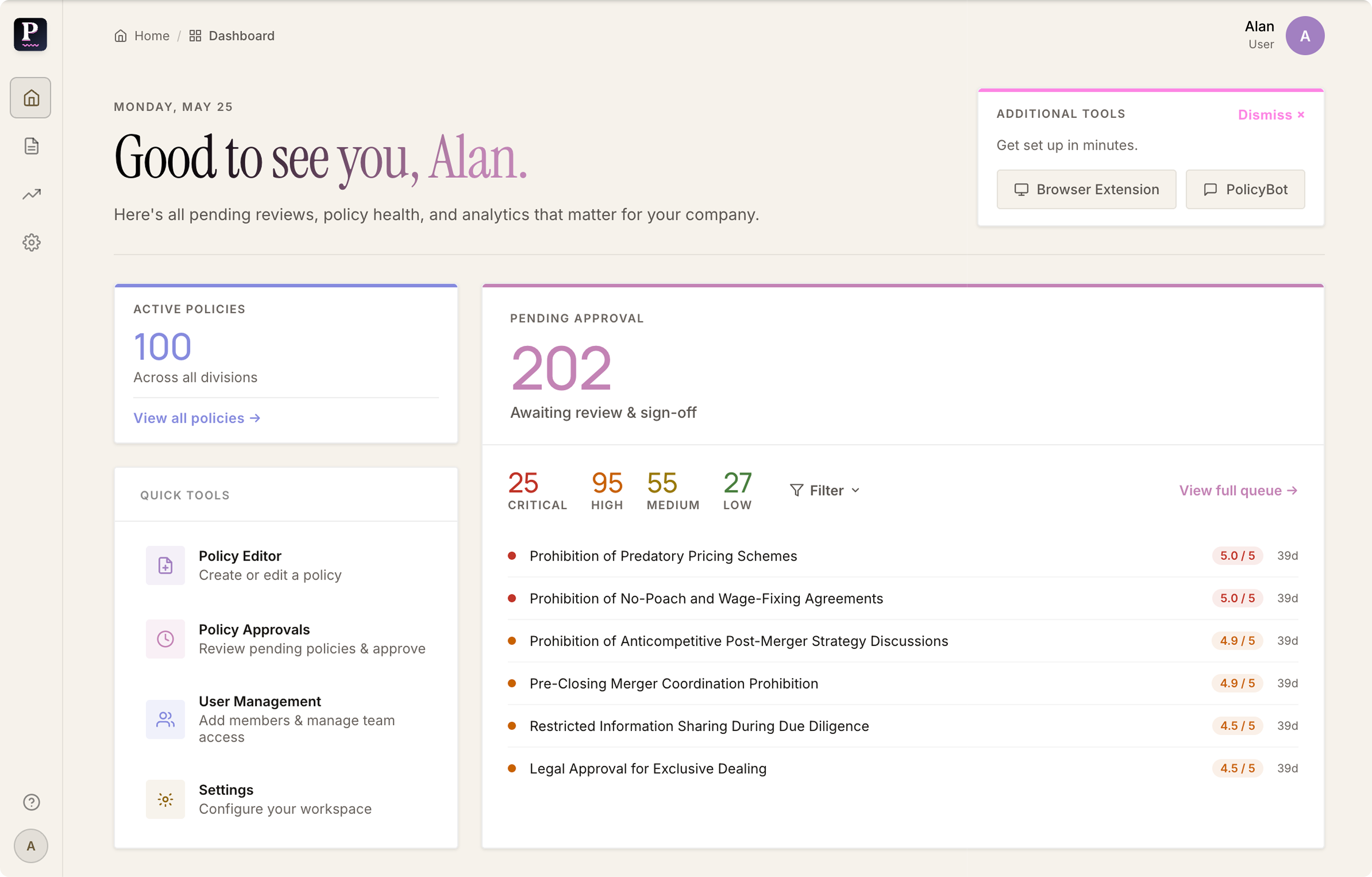Image resolution: width=1372 pixels, height=877 pixels.
Task: Select the Dashboard breadcrumb label
Action: click(x=241, y=36)
